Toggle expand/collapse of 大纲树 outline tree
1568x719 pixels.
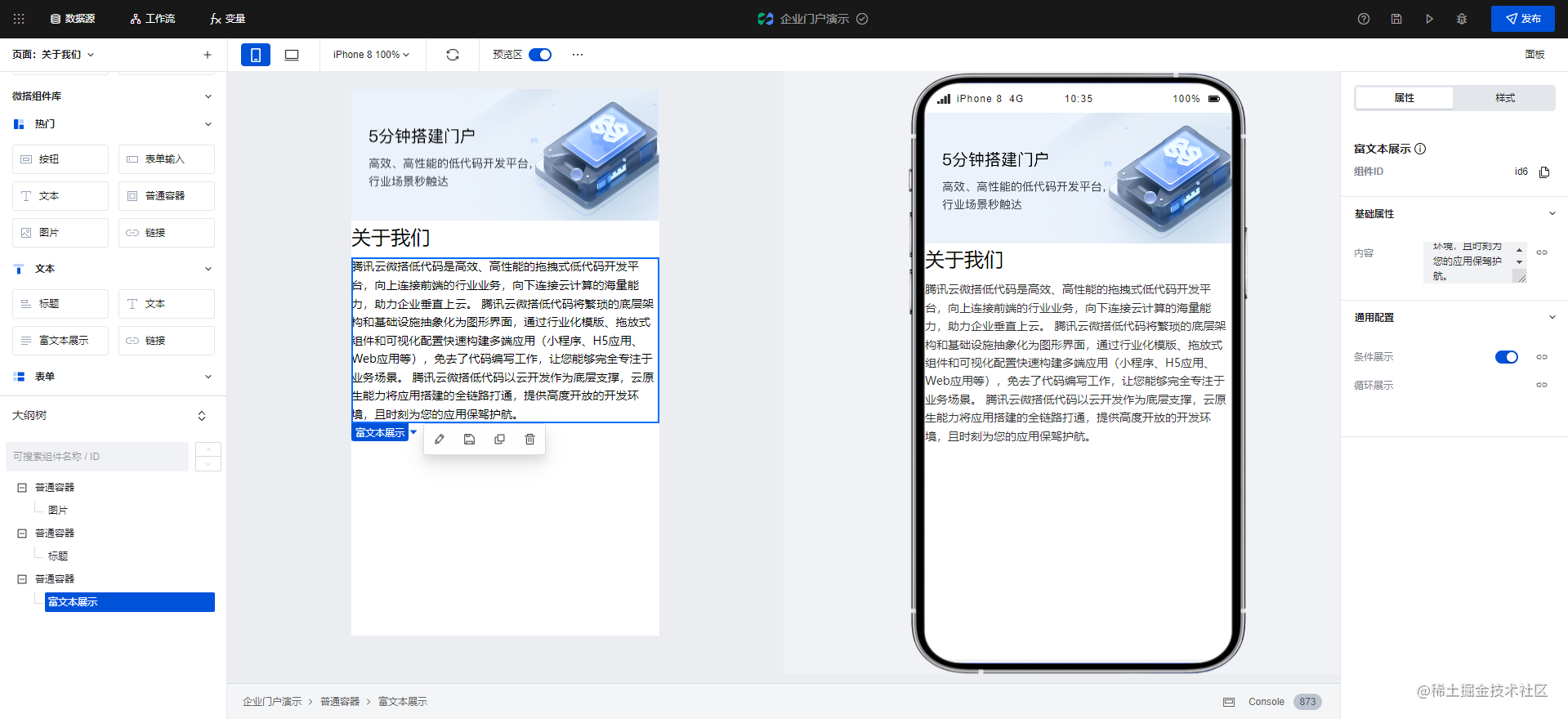point(202,416)
